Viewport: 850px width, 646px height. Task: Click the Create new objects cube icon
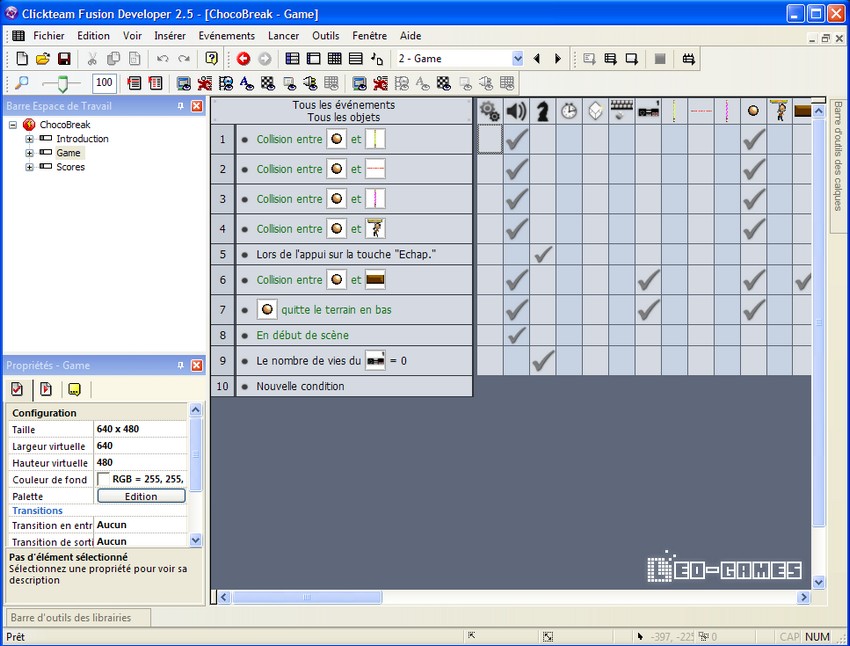(595, 111)
